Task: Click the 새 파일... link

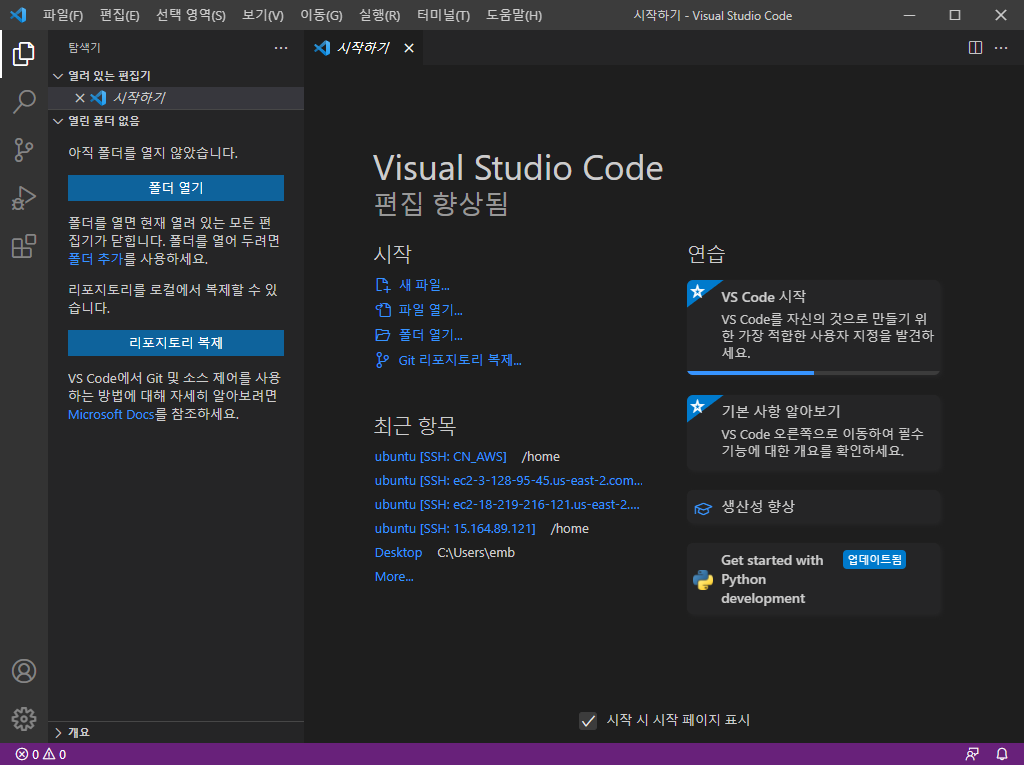Action: tap(413, 285)
